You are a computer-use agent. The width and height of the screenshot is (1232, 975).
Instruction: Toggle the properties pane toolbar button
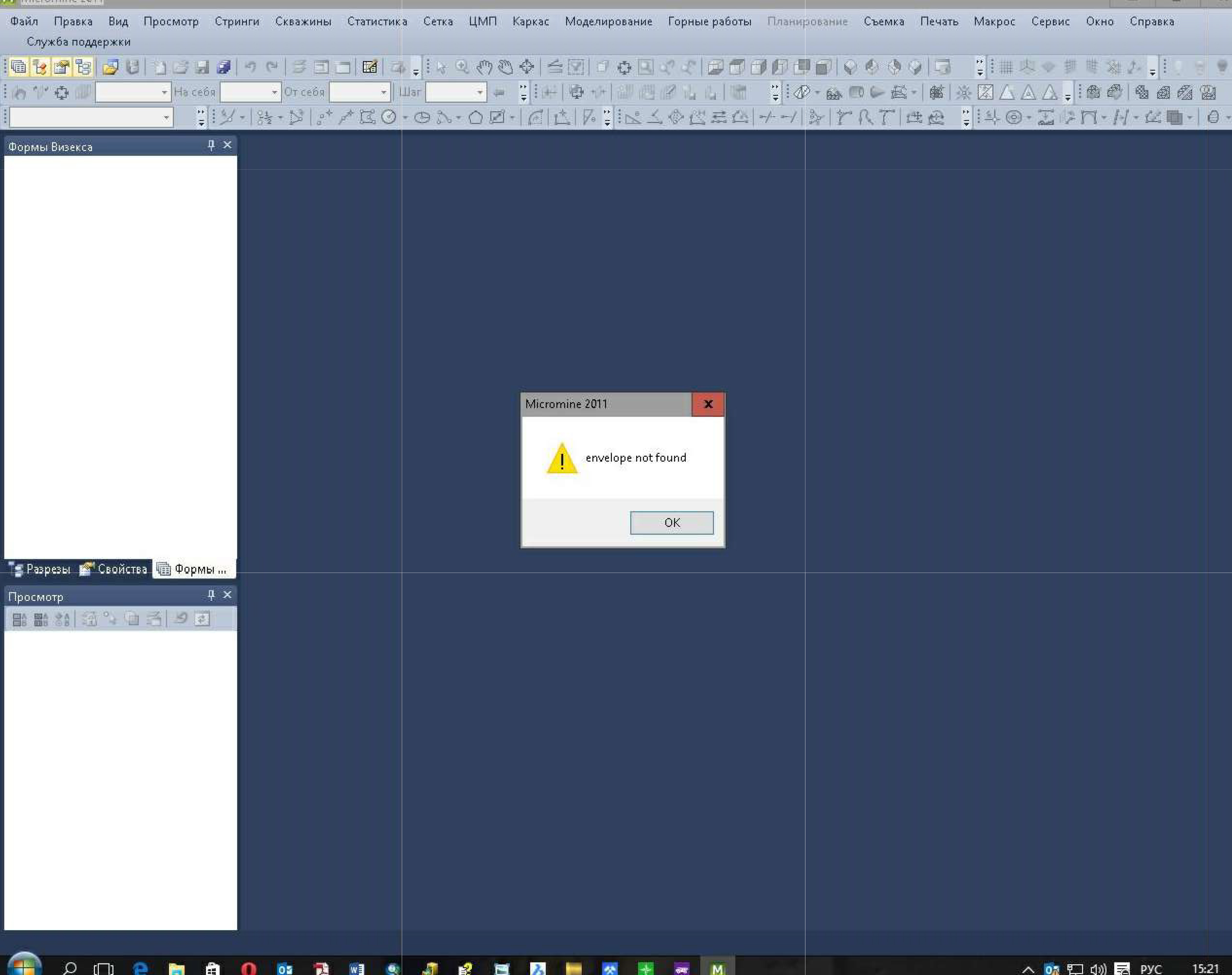point(61,67)
